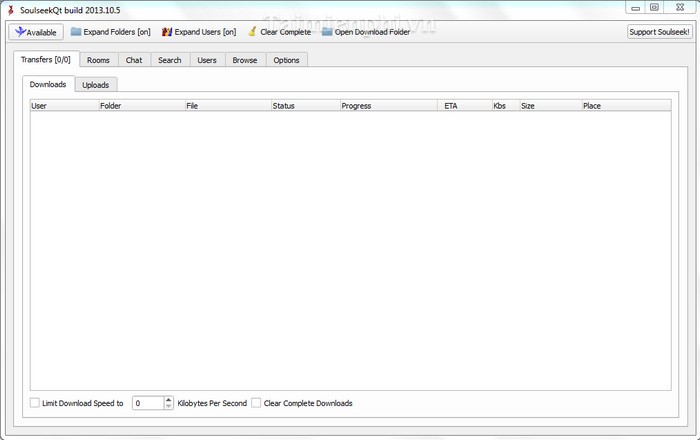Viewport: 700px width, 440px height.
Task: Open the Options tab
Action: tap(286, 60)
